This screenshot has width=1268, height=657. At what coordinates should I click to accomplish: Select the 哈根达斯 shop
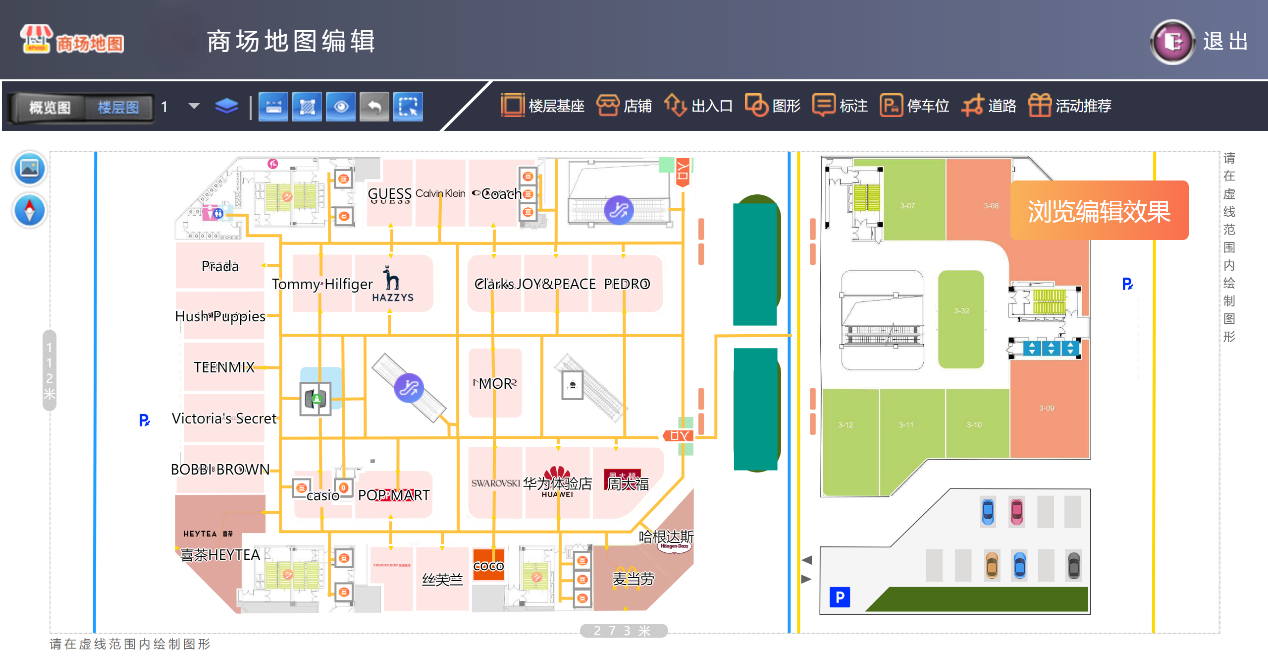coord(666,537)
